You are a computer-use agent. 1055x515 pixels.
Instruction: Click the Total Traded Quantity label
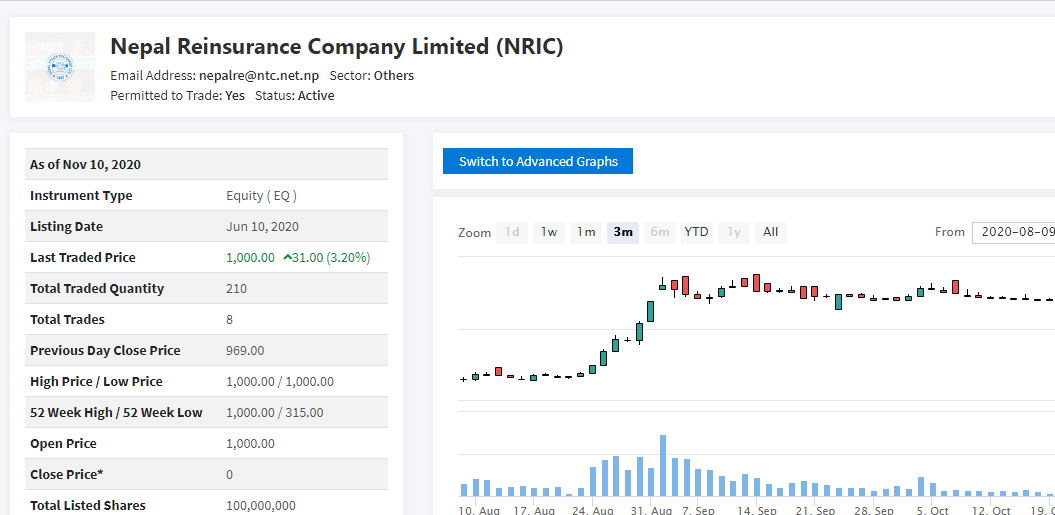tap(97, 289)
